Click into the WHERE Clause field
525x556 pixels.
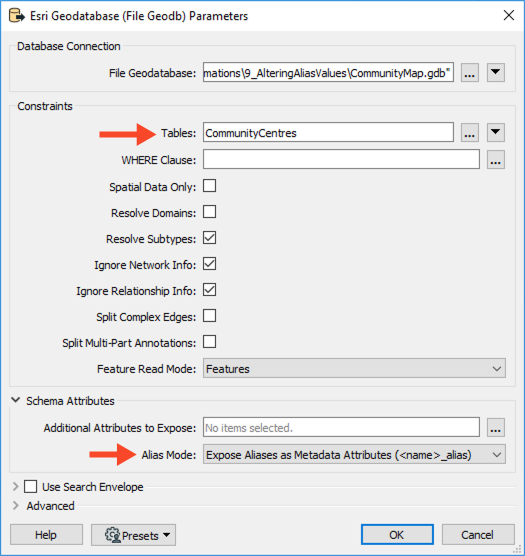(341, 159)
